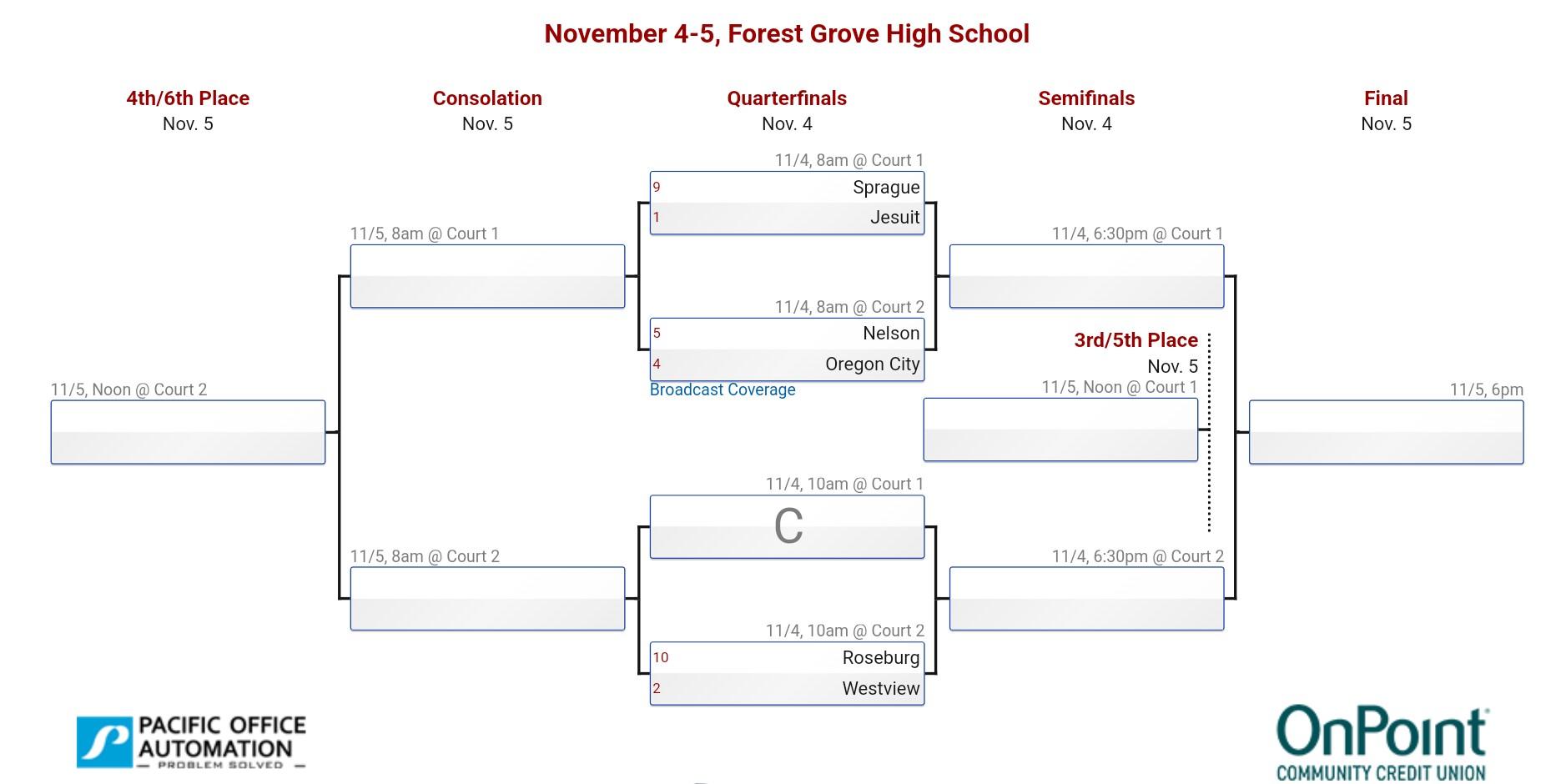Viewport: 1566px width, 784px height.
Task: Click the Pacific Office Automation logo
Action: click(191, 741)
